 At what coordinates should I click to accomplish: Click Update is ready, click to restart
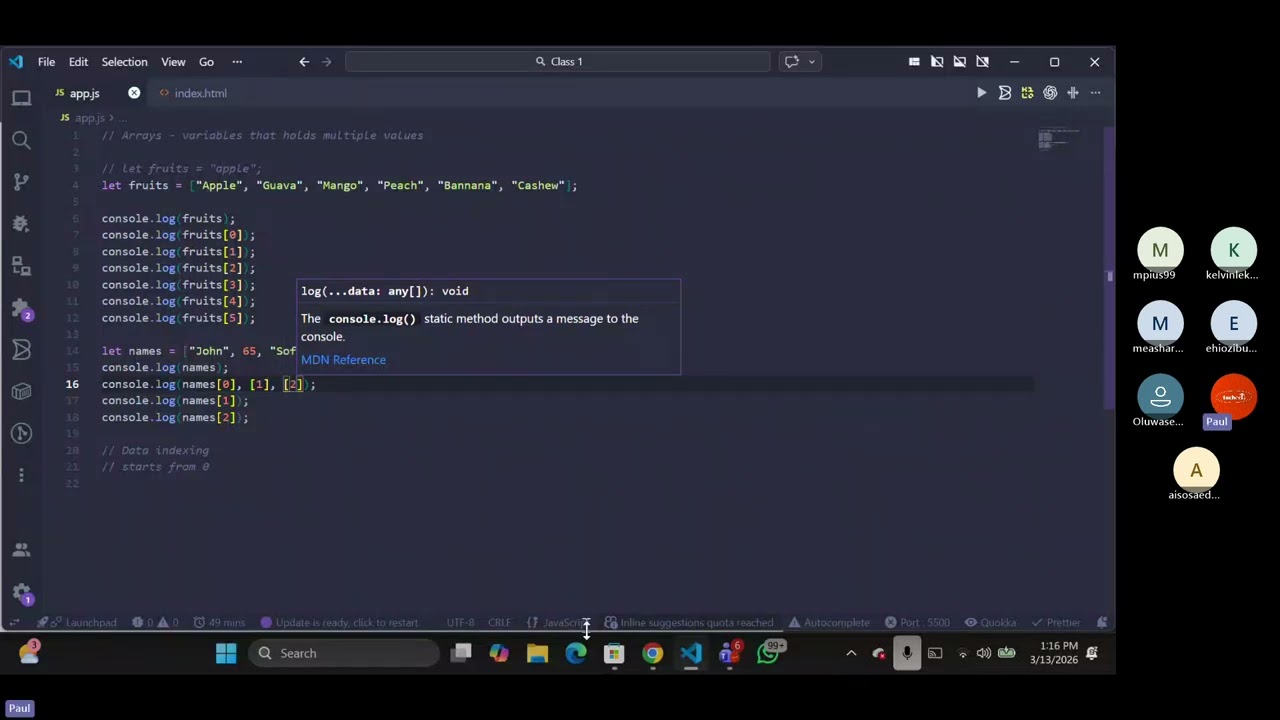coord(338,623)
